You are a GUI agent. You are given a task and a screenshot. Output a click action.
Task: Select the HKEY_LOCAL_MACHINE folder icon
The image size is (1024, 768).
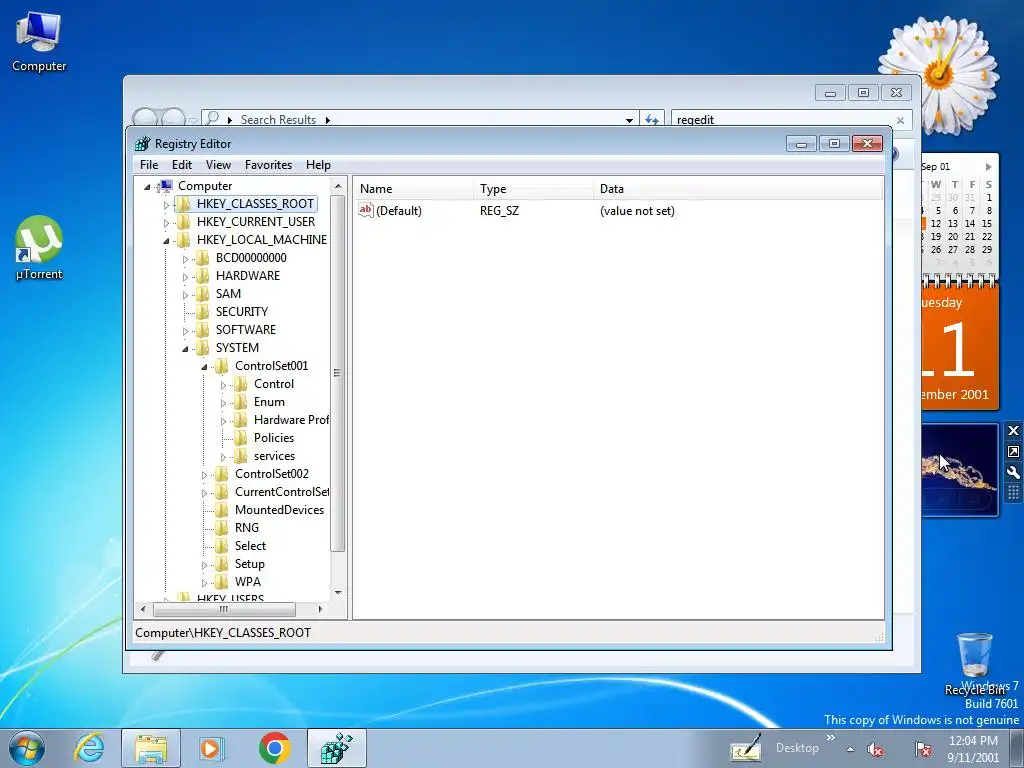click(x=184, y=240)
